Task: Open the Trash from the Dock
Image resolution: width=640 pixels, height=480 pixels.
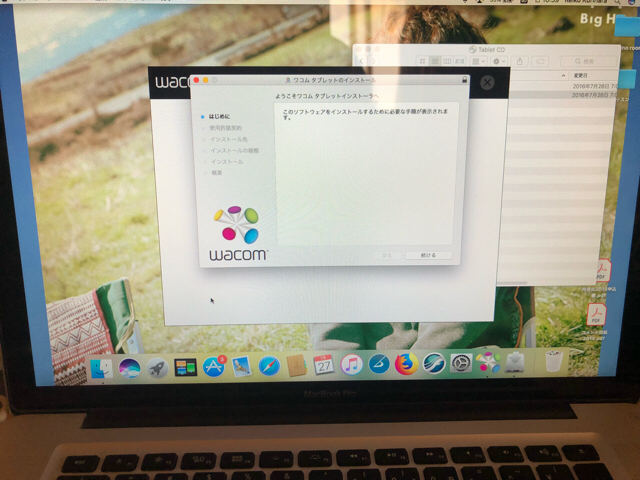Action: [x=554, y=361]
